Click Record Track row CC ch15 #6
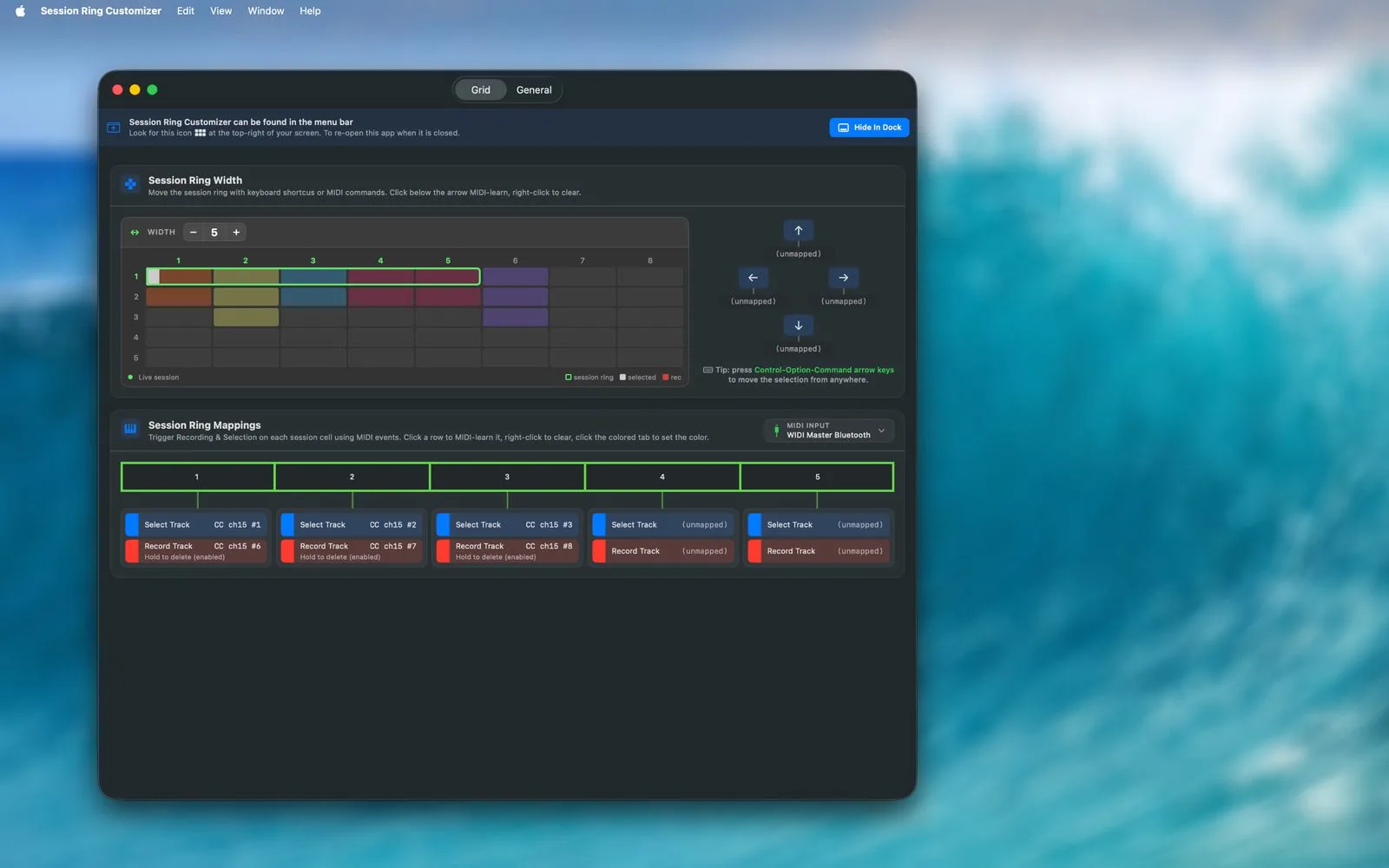 [x=196, y=551]
